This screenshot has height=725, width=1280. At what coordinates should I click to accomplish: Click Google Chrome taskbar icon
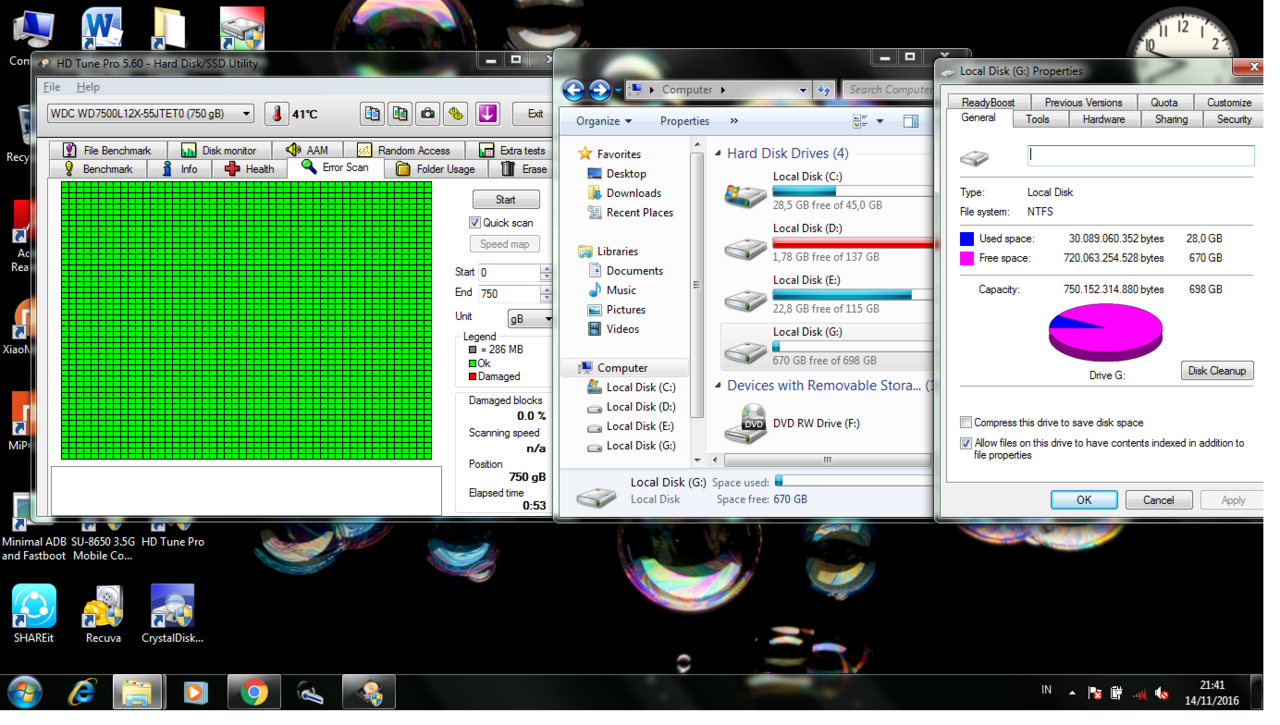point(254,692)
